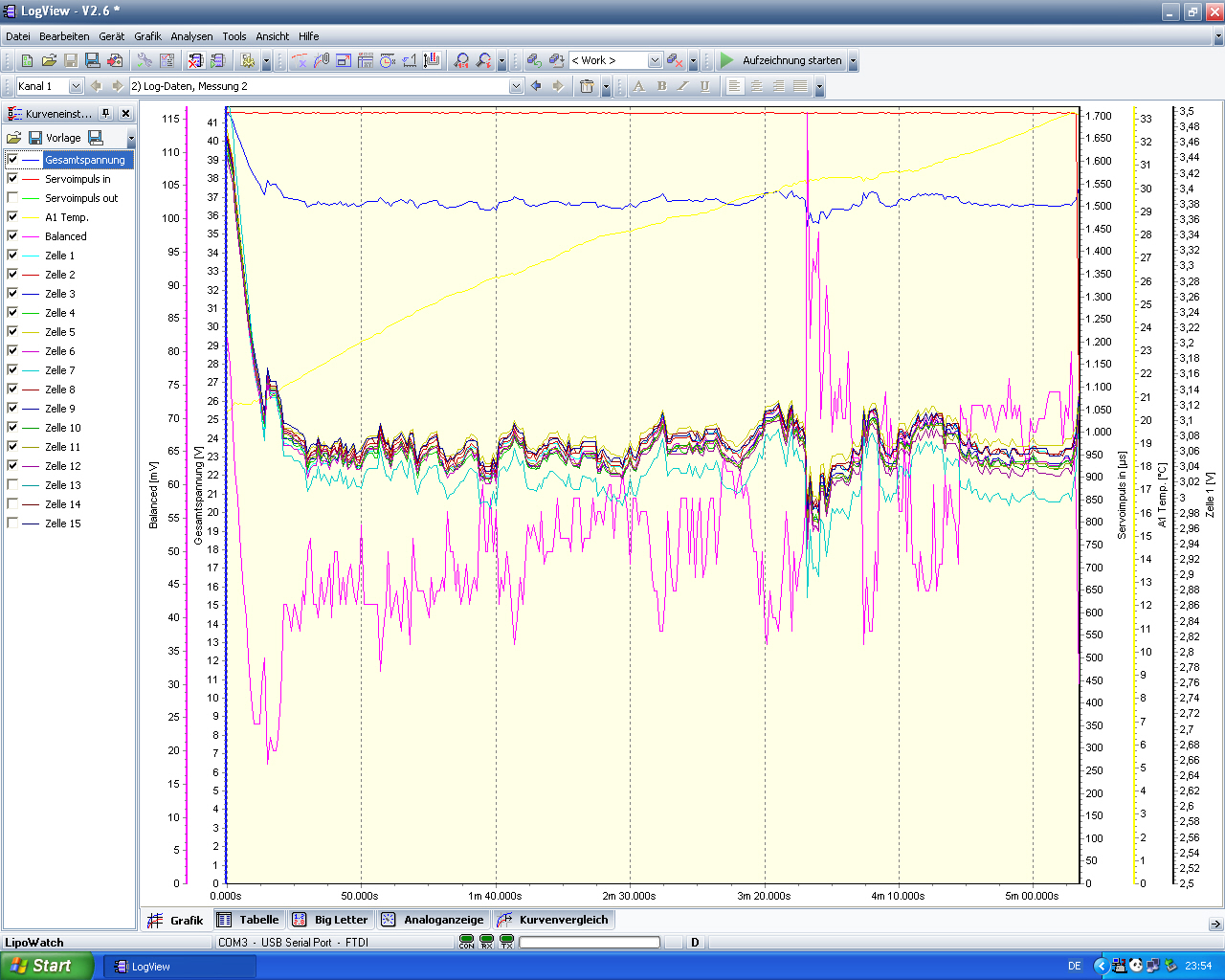
Task: Uncheck the Zelle 1 checkbox
Action: [12, 256]
